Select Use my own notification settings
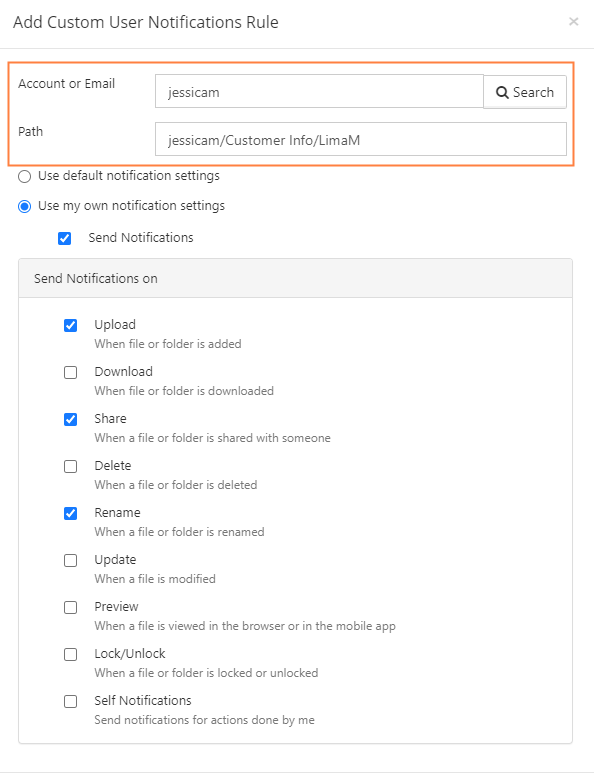594x776 pixels. pos(24,206)
